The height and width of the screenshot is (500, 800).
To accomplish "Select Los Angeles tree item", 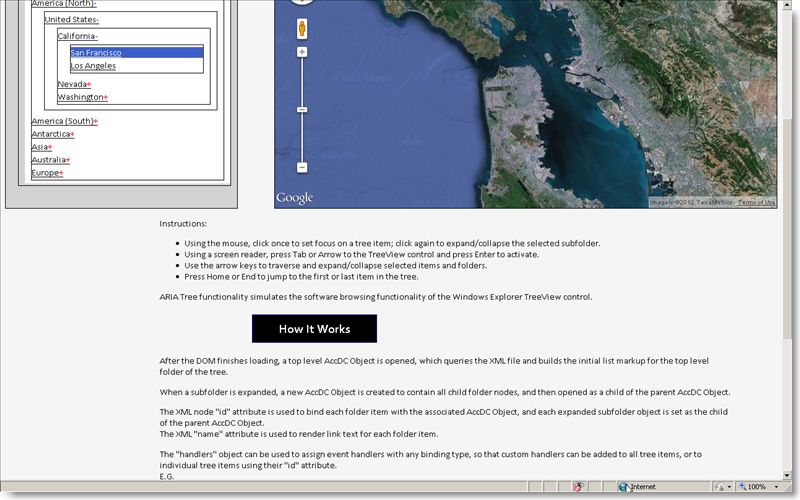I will coord(93,66).
